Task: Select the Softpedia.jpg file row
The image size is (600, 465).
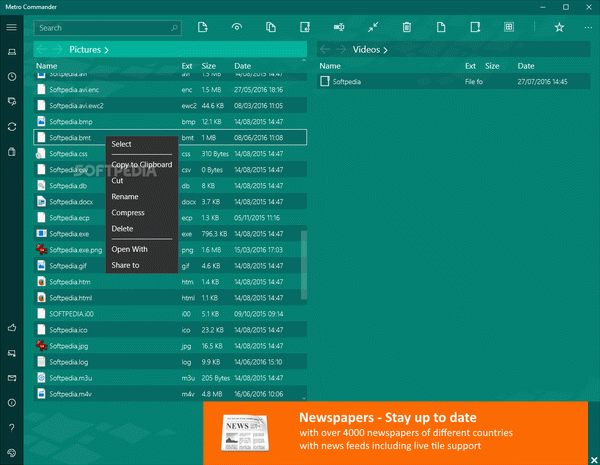Action: (170, 346)
